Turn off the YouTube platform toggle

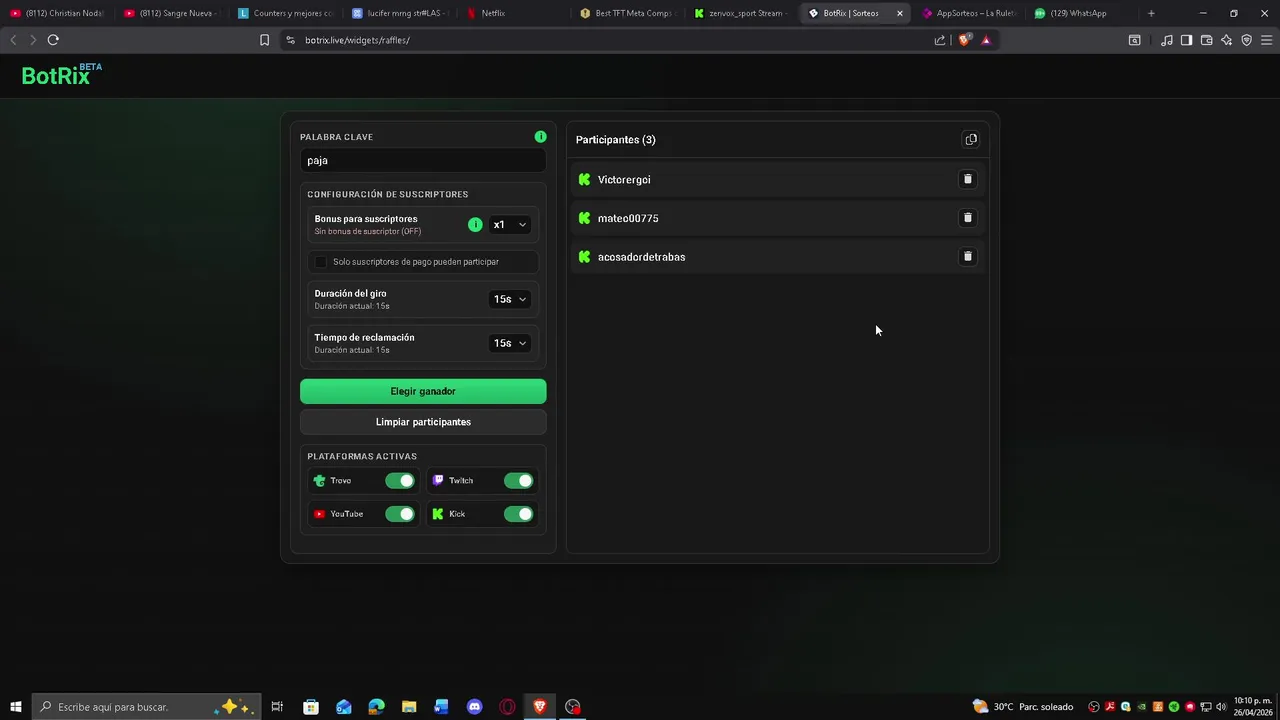point(400,514)
